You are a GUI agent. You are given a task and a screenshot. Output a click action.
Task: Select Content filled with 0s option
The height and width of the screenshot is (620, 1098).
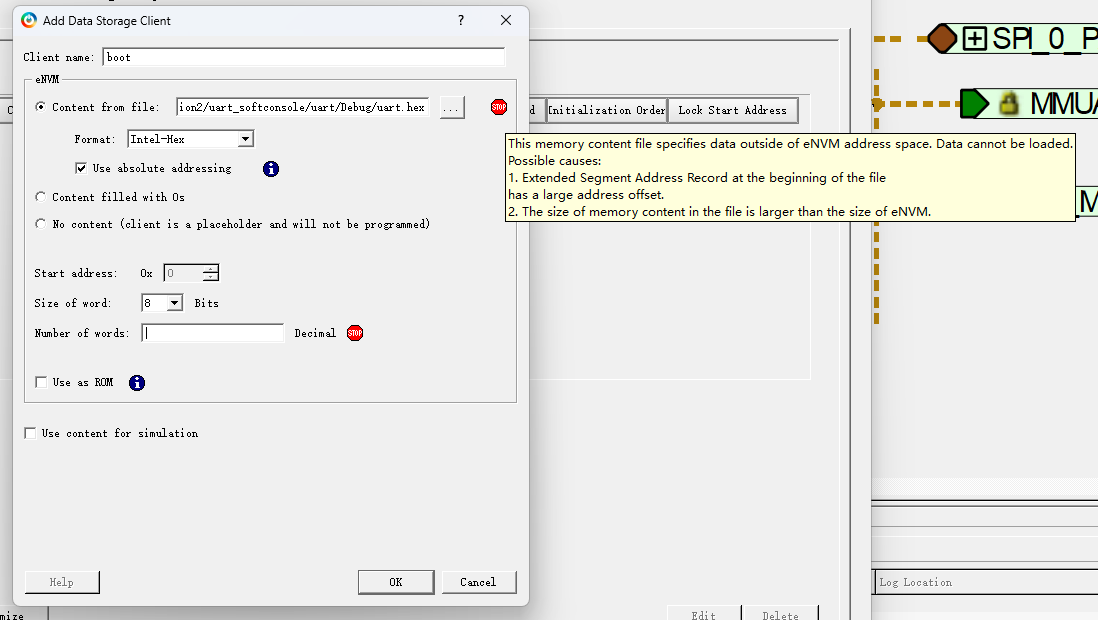(x=41, y=197)
